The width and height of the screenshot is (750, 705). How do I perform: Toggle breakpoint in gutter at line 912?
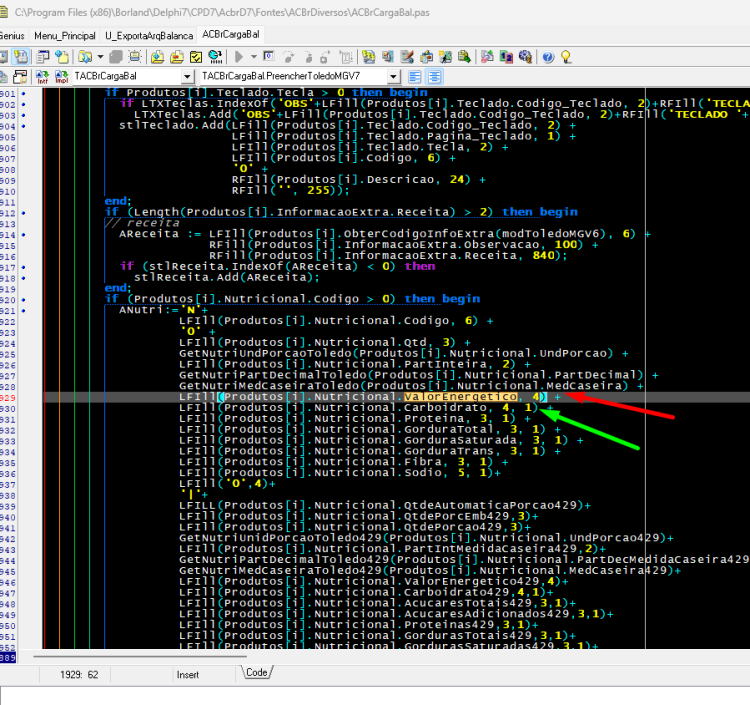pos(23,213)
